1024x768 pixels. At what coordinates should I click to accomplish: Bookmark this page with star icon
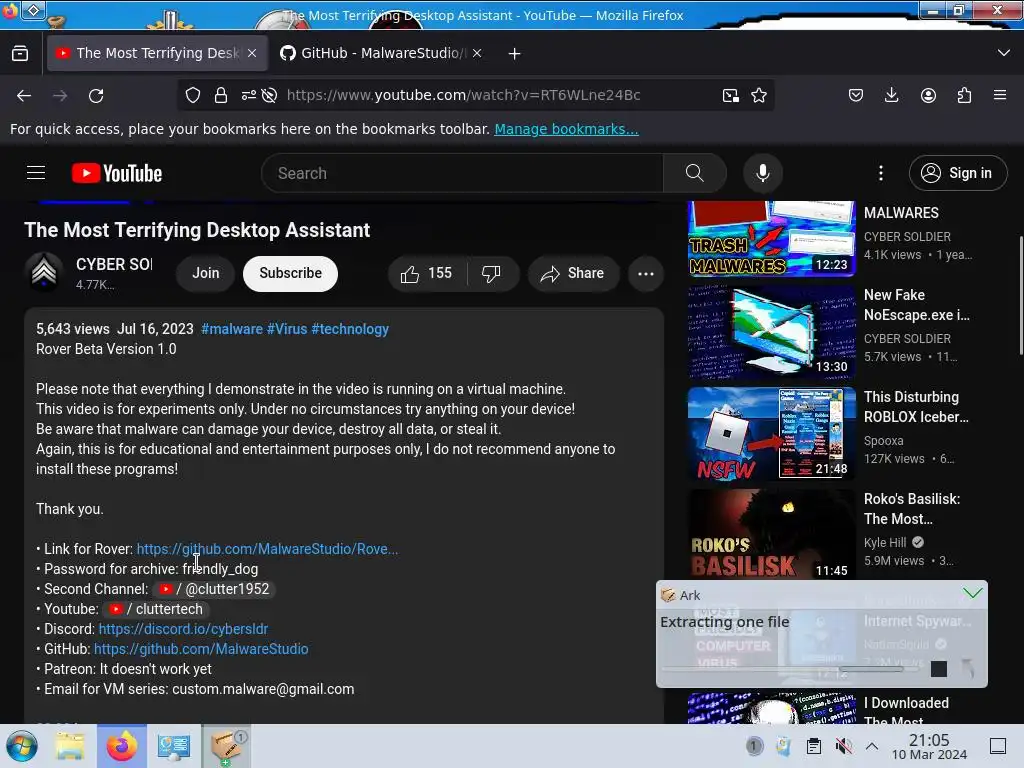coord(759,96)
